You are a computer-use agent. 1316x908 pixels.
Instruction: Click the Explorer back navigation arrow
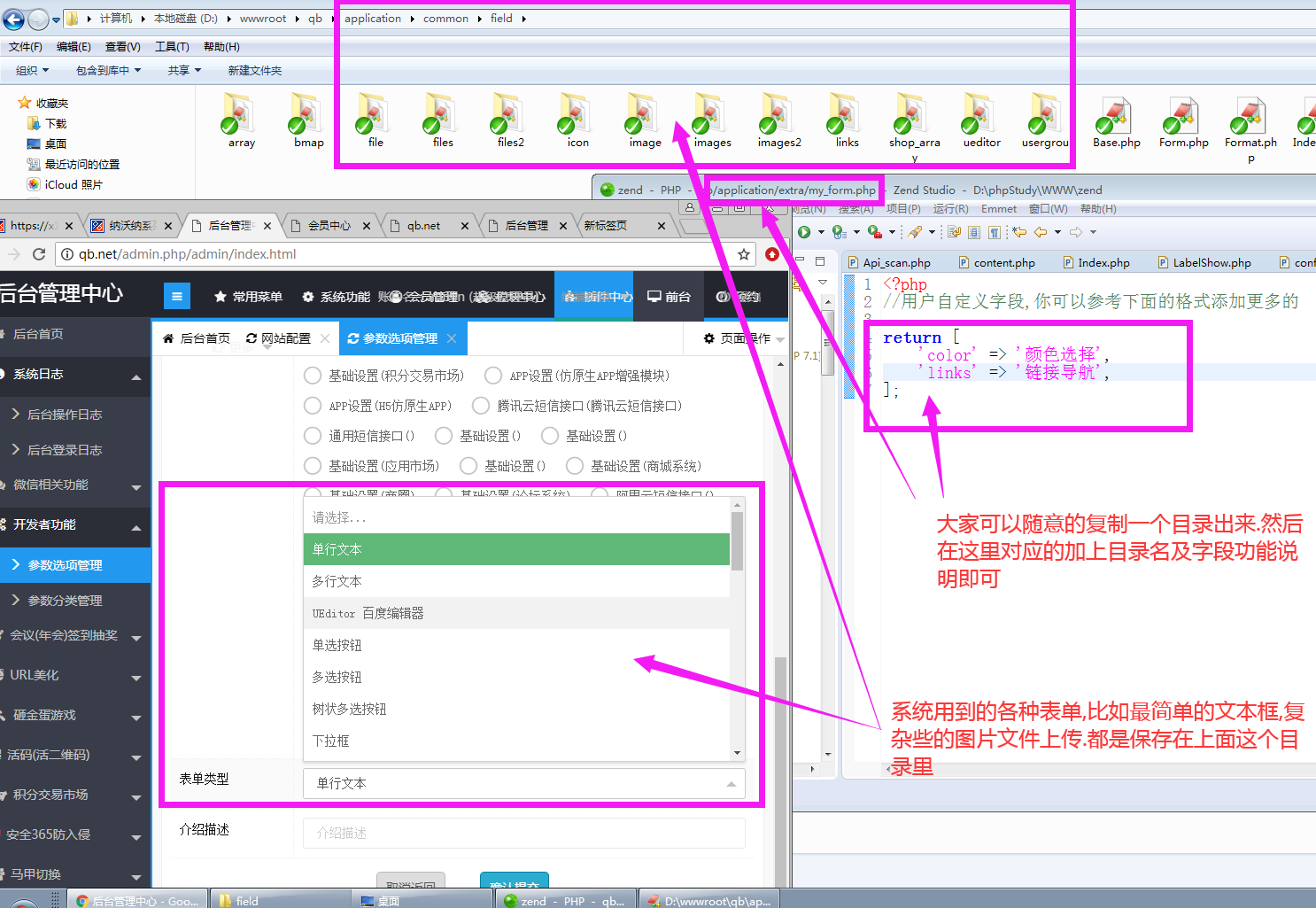click(x=14, y=19)
